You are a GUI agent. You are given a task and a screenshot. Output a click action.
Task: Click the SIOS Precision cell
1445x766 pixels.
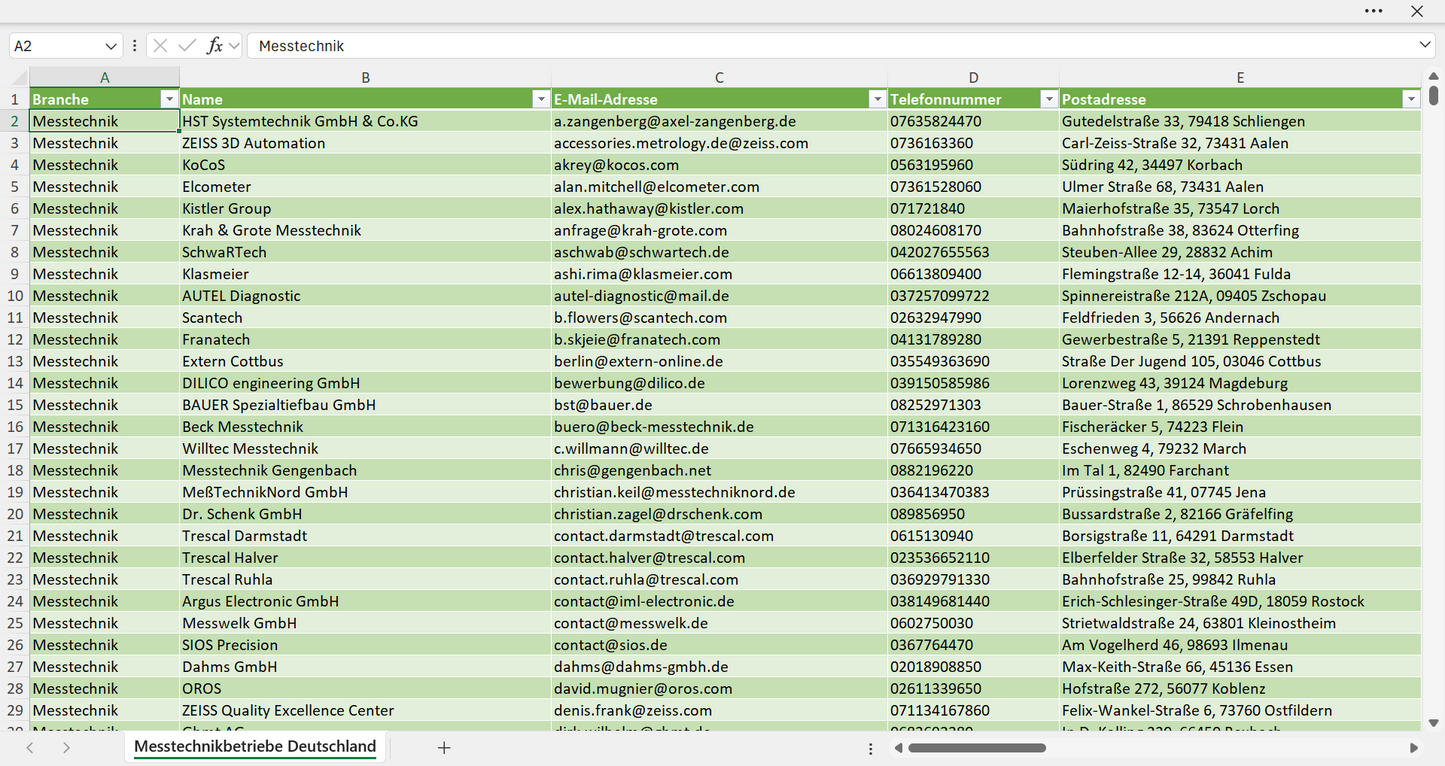click(x=366, y=645)
